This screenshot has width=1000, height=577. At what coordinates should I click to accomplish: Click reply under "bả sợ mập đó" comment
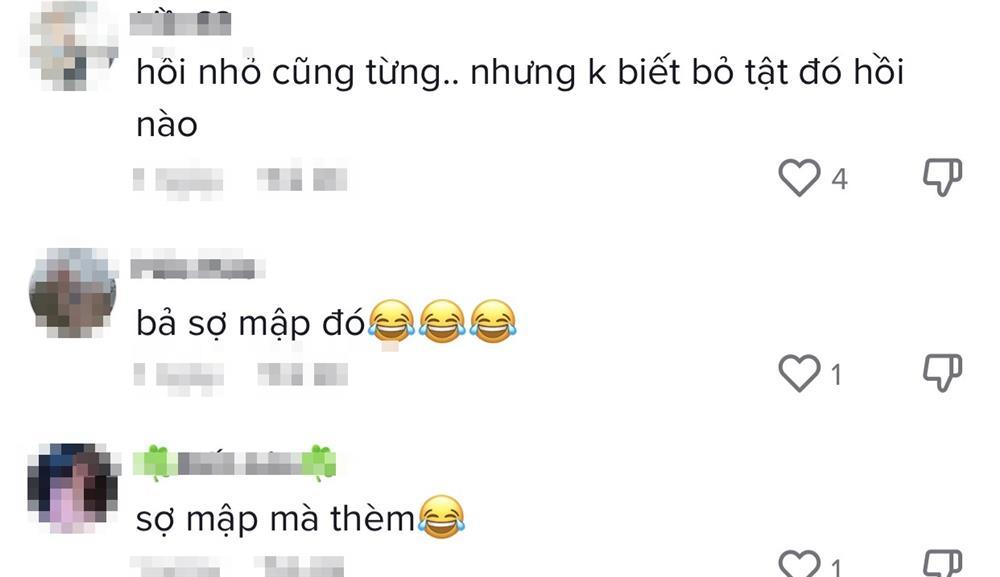coord(302,374)
